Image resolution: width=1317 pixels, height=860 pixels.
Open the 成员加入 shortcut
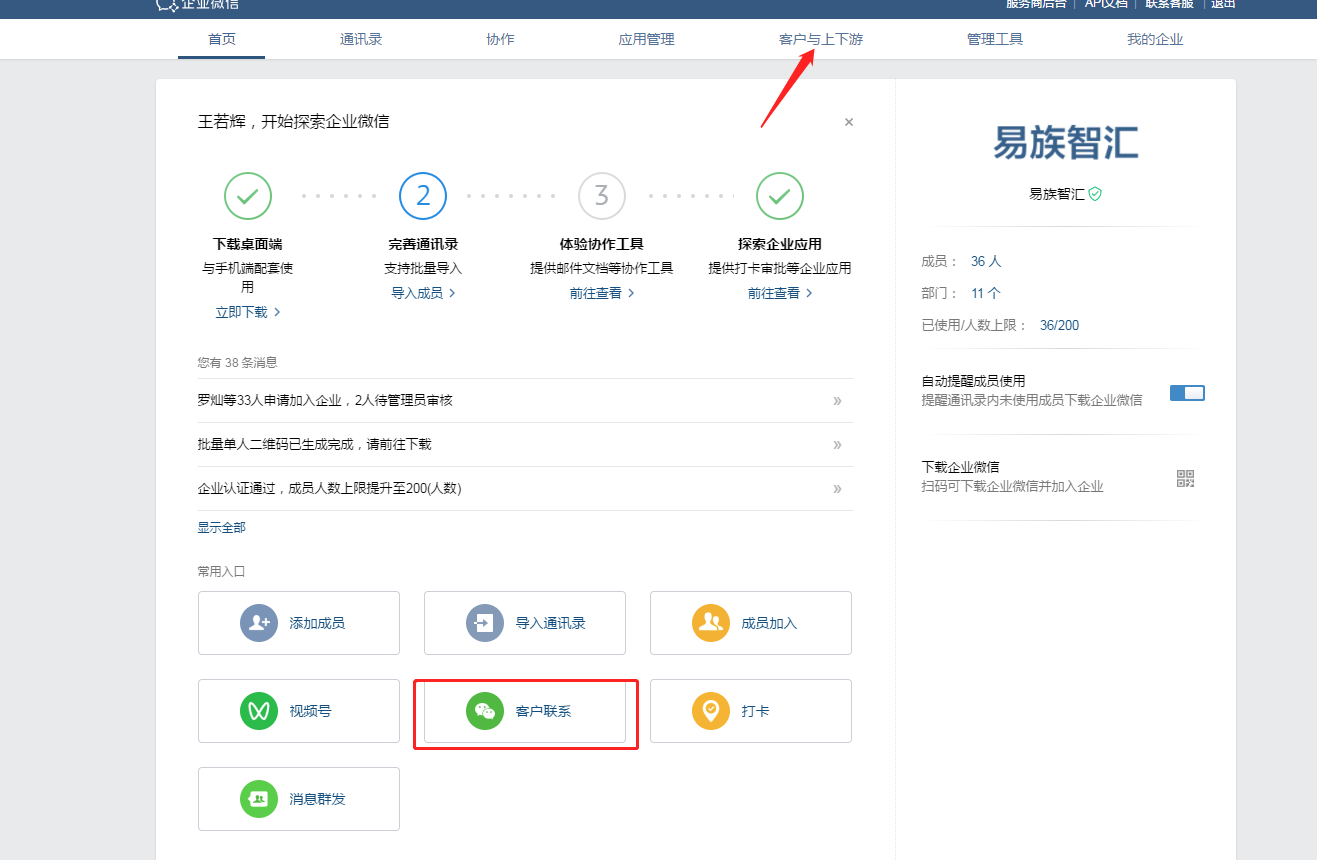point(751,623)
